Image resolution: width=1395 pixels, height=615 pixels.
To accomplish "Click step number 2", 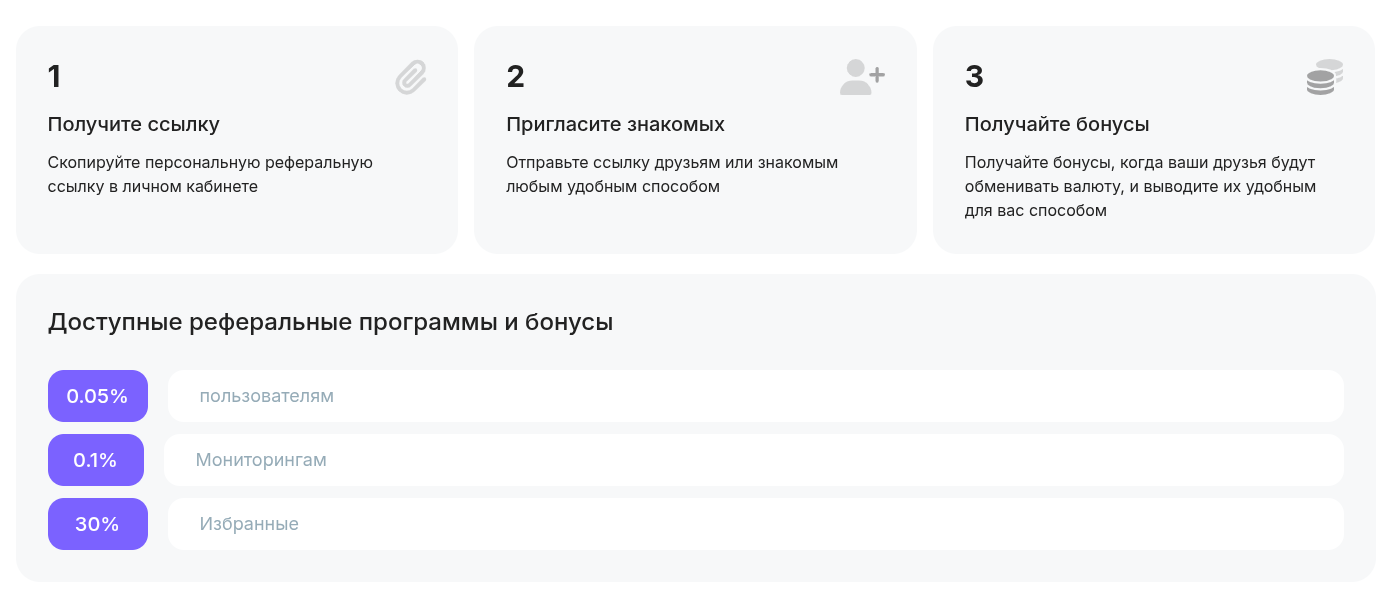I will coord(515,77).
